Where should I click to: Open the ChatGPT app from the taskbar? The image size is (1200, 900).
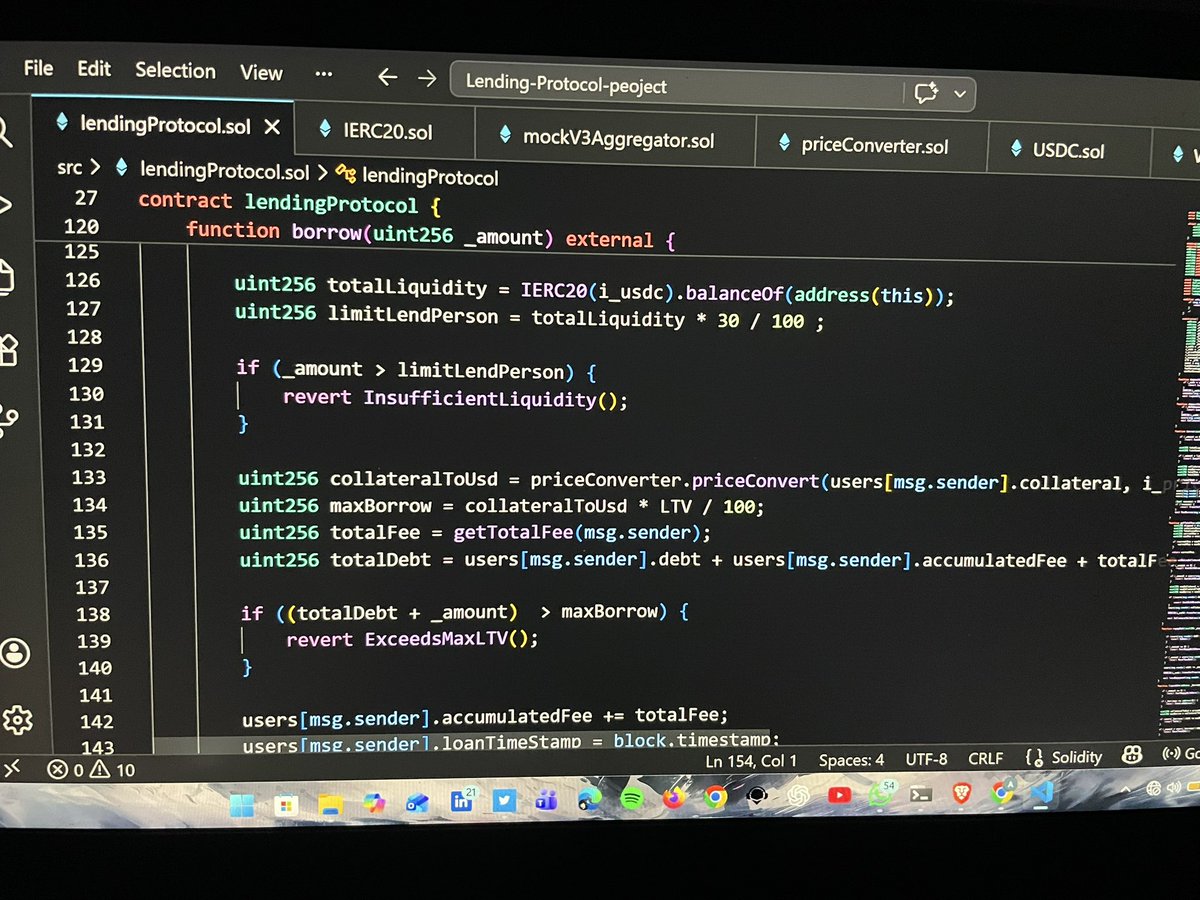[798, 796]
